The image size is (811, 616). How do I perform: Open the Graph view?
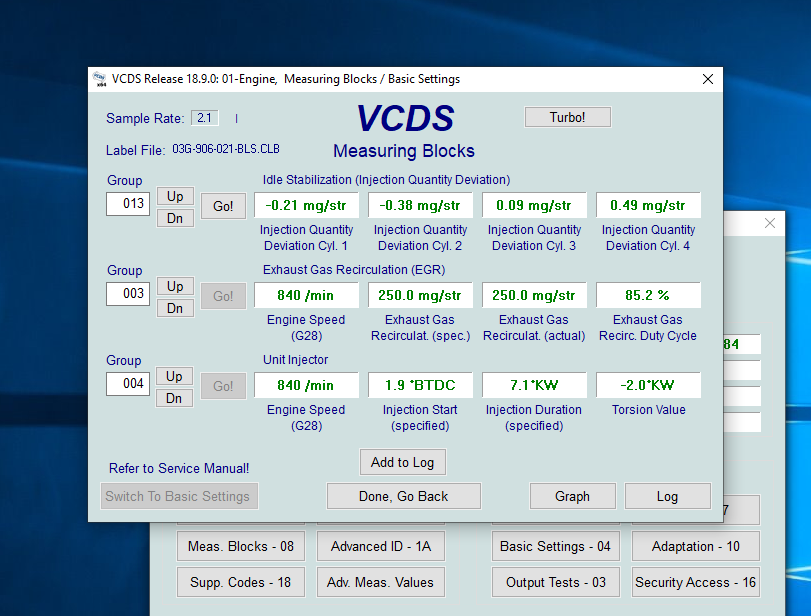(572, 496)
